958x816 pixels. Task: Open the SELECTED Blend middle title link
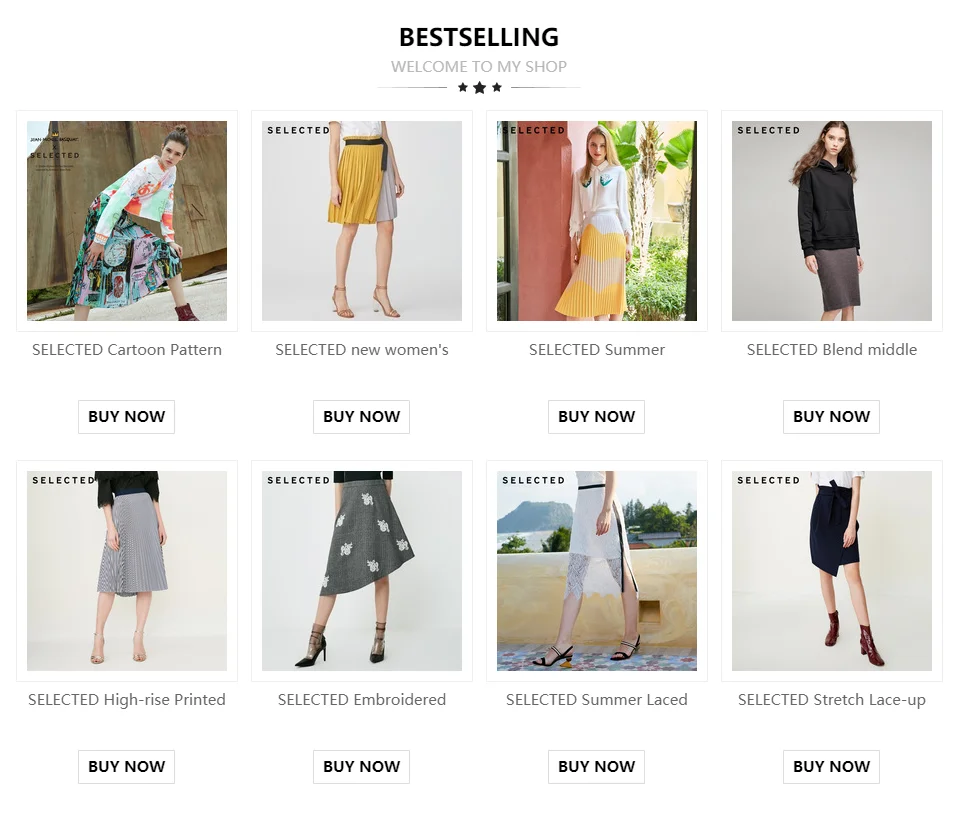[x=832, y=350]
